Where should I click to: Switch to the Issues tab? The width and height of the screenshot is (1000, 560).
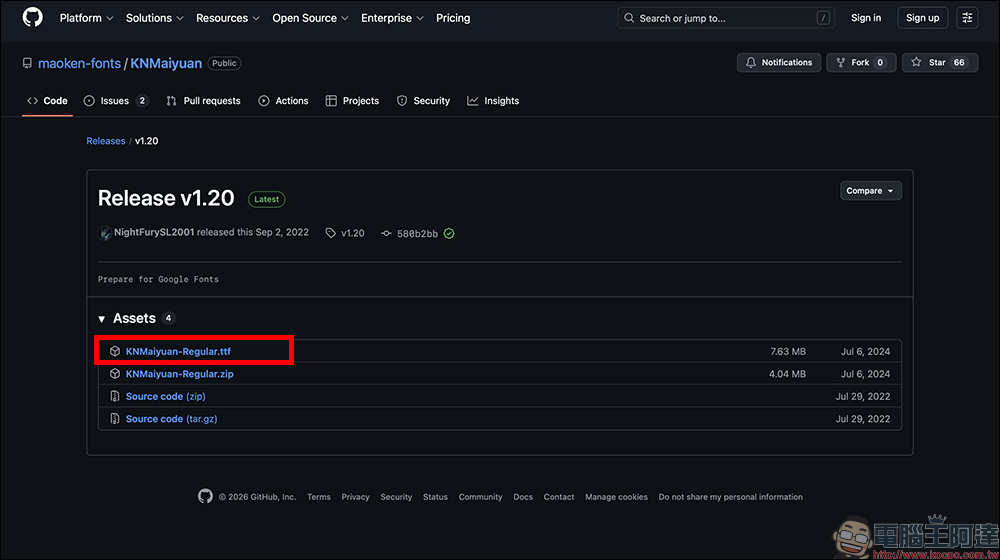(x=116, y=101)
